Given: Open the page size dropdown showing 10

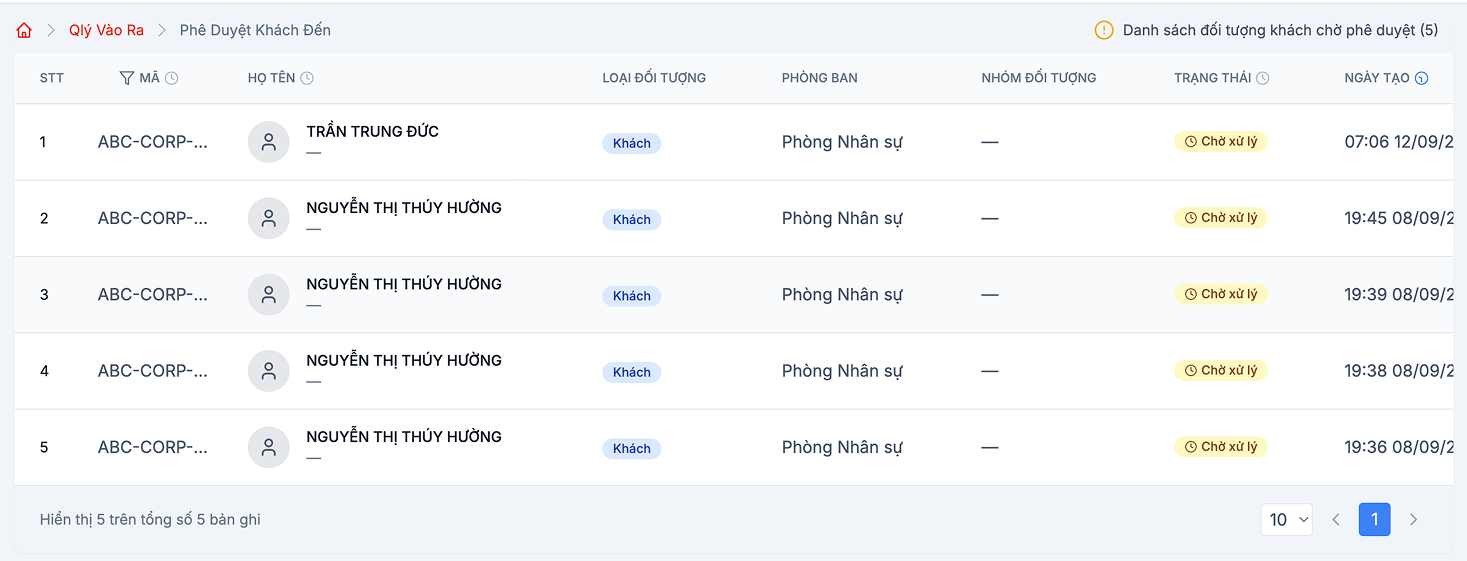Looking at the screenshot, I should [1286, 519].
